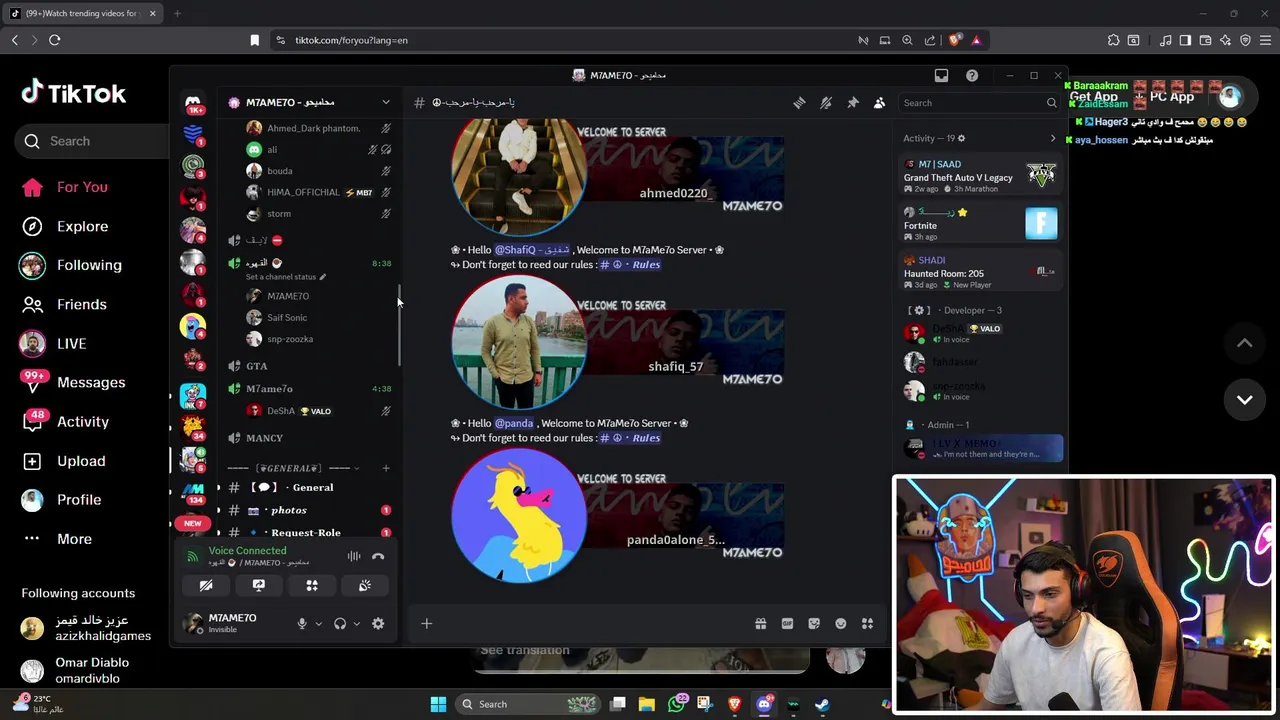This screenshot has width=1280, height=720.
Task: Open Discord user settings gear
Action: pos(378,624)
